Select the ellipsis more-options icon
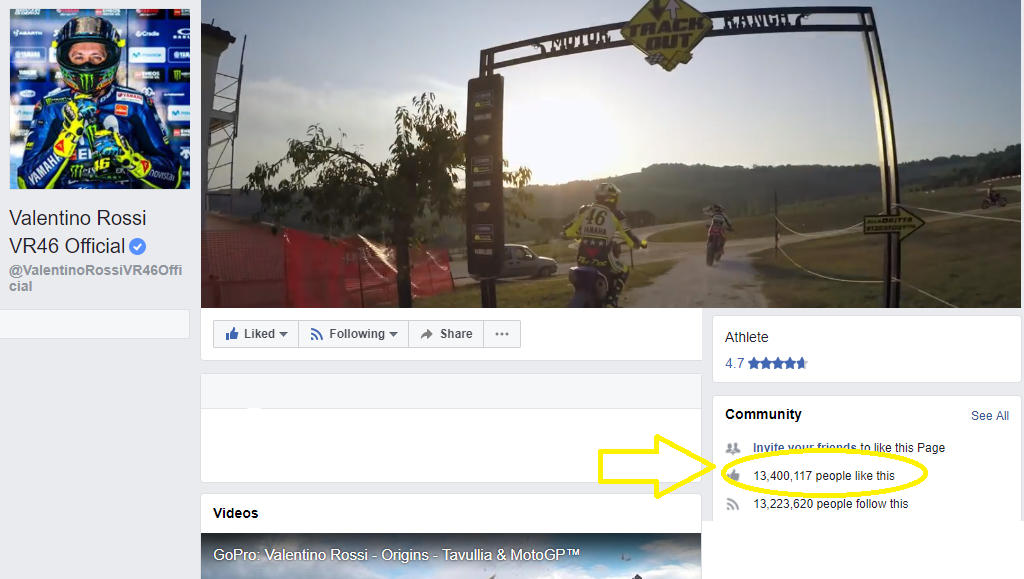 [501, 333]
